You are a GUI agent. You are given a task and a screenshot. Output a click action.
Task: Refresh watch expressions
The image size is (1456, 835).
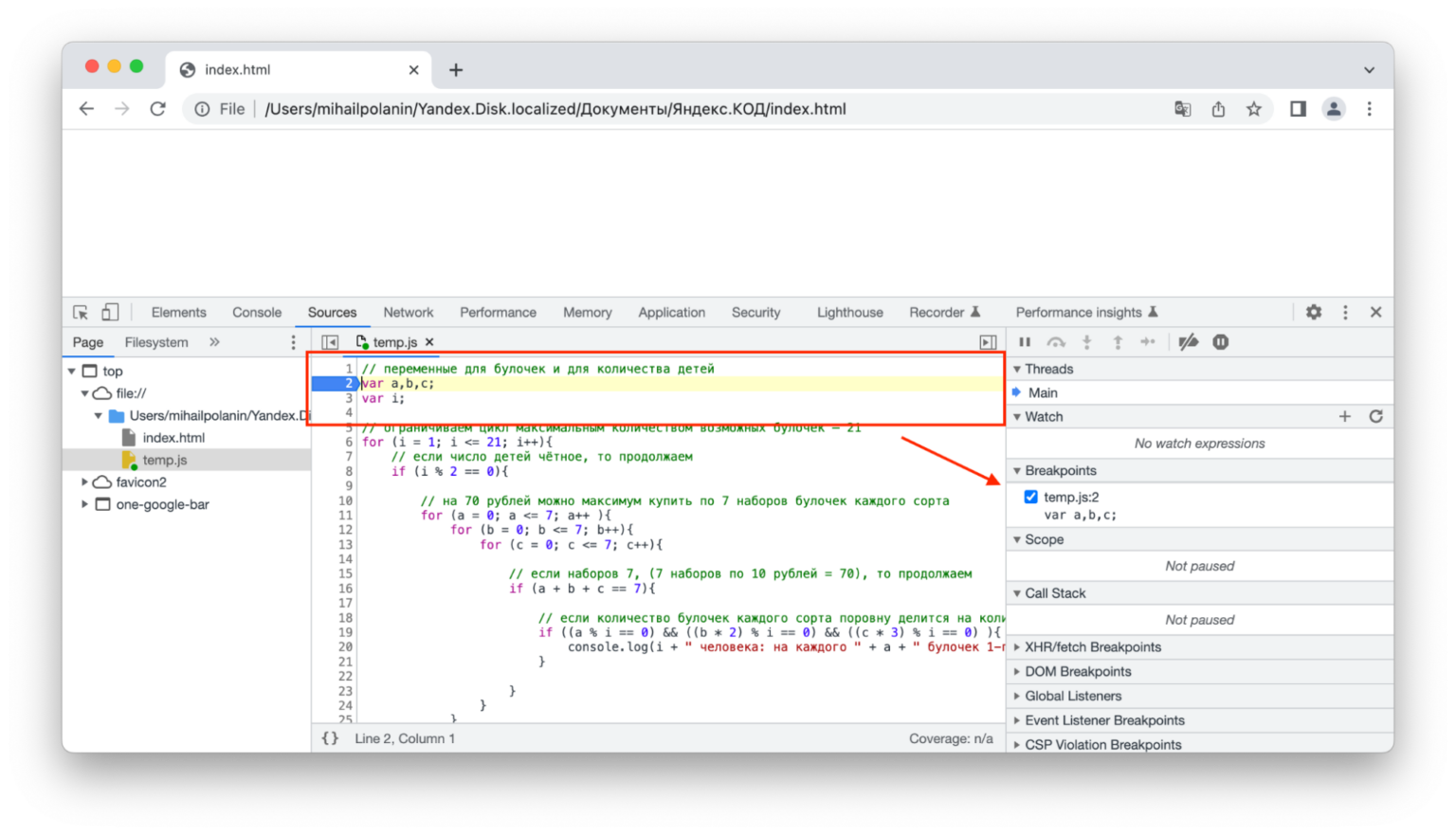1375,416
